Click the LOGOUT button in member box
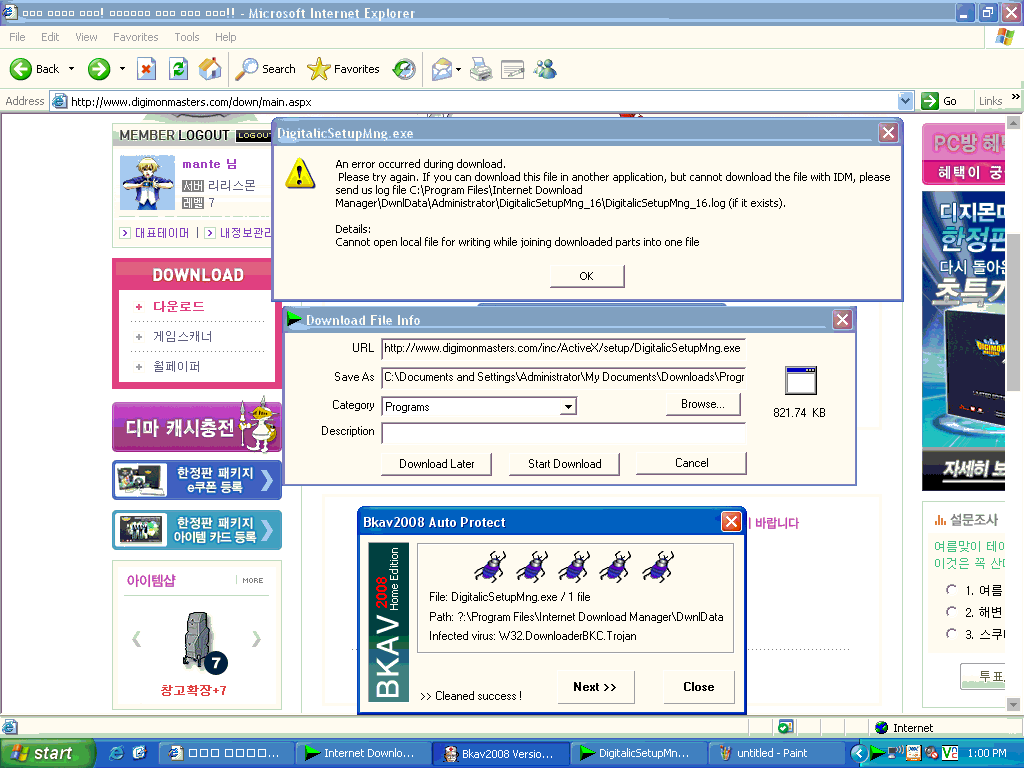 (x=253, y=135)
